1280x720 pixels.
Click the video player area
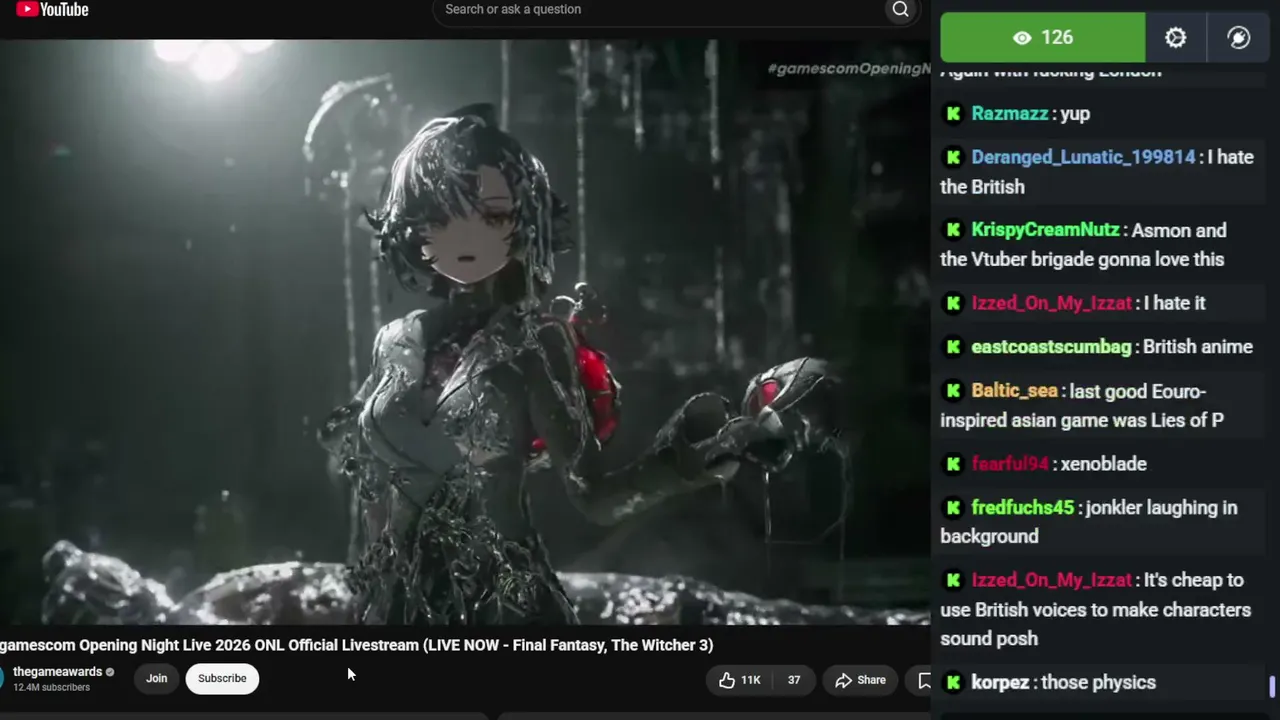pos(465,332)
